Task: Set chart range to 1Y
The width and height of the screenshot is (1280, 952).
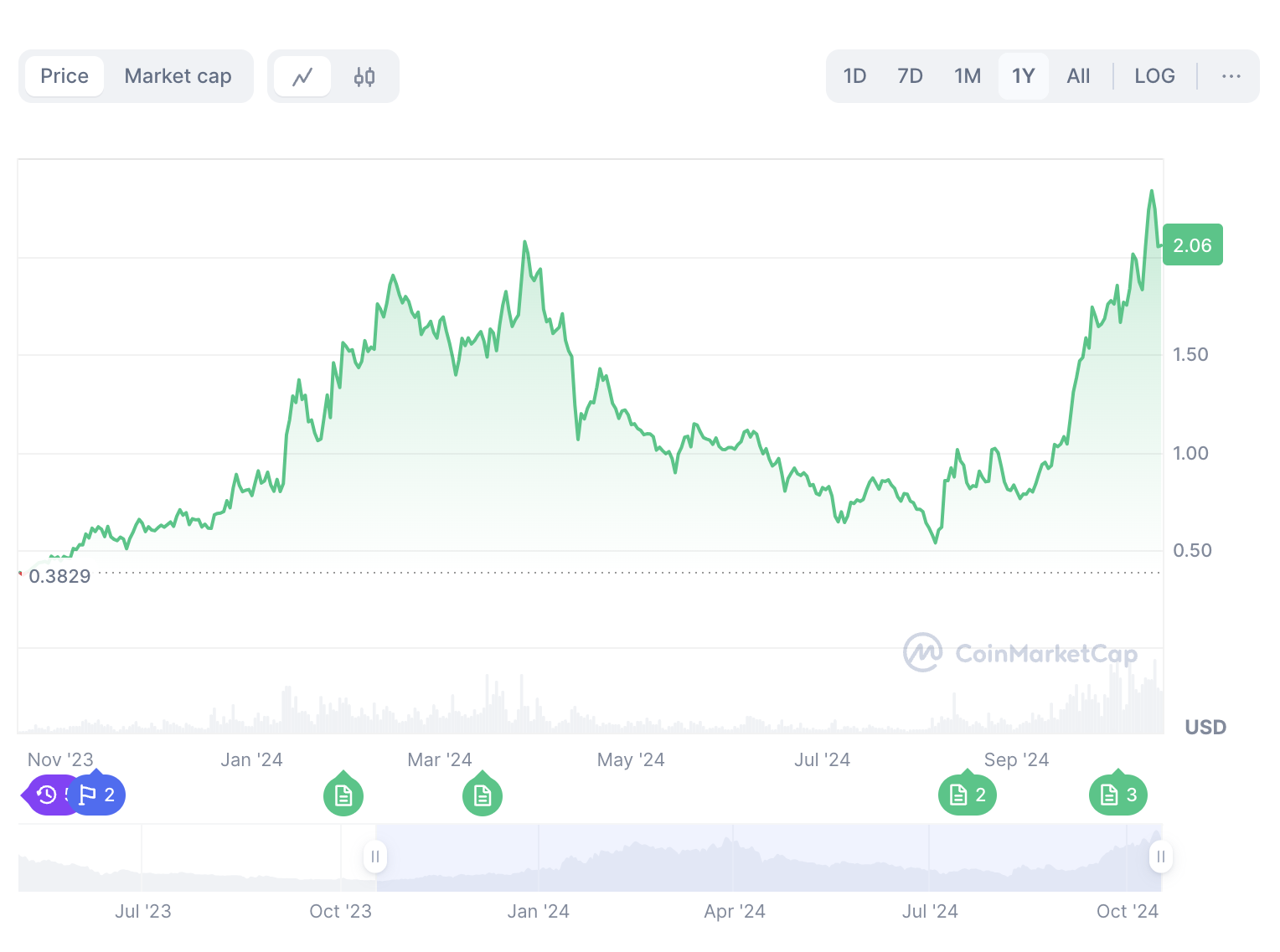Action: 1024,76
